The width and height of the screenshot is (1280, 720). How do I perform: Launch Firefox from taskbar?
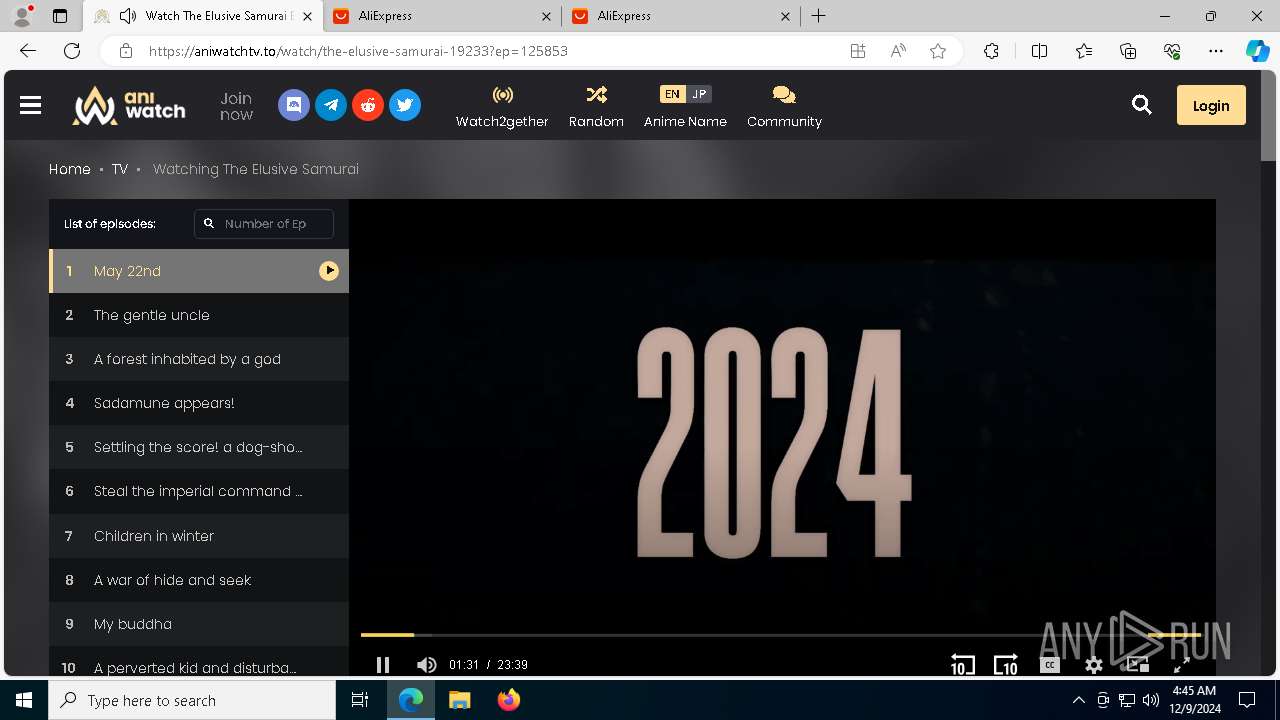509,700
